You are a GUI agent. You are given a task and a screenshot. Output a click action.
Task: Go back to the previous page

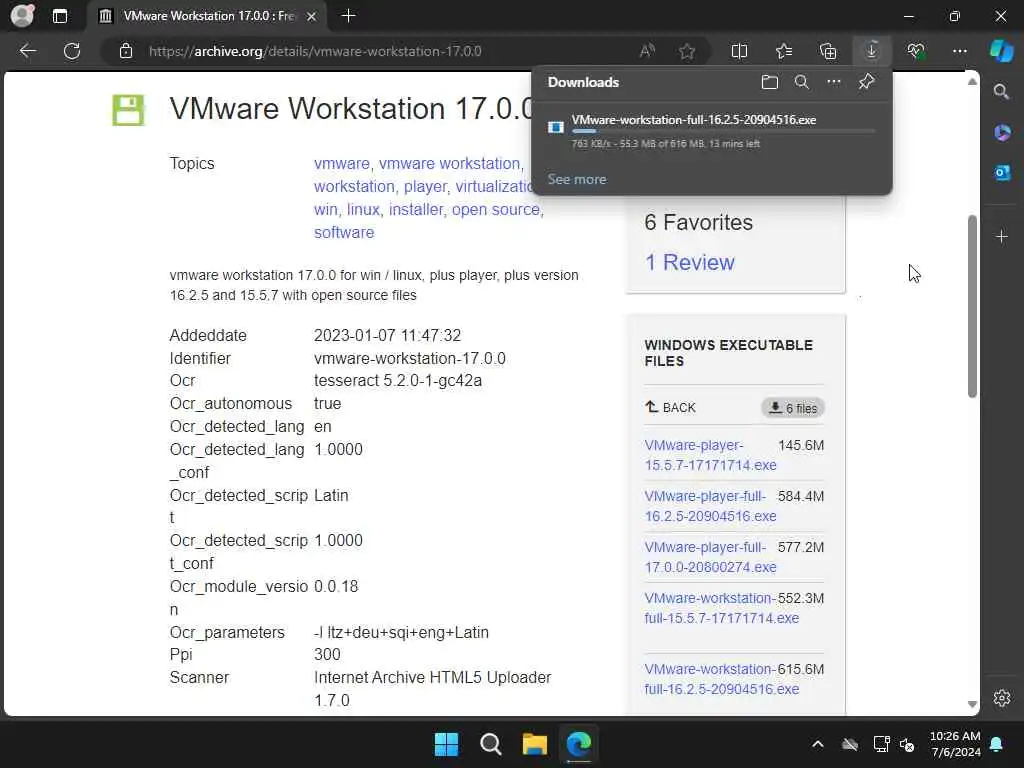27,51
